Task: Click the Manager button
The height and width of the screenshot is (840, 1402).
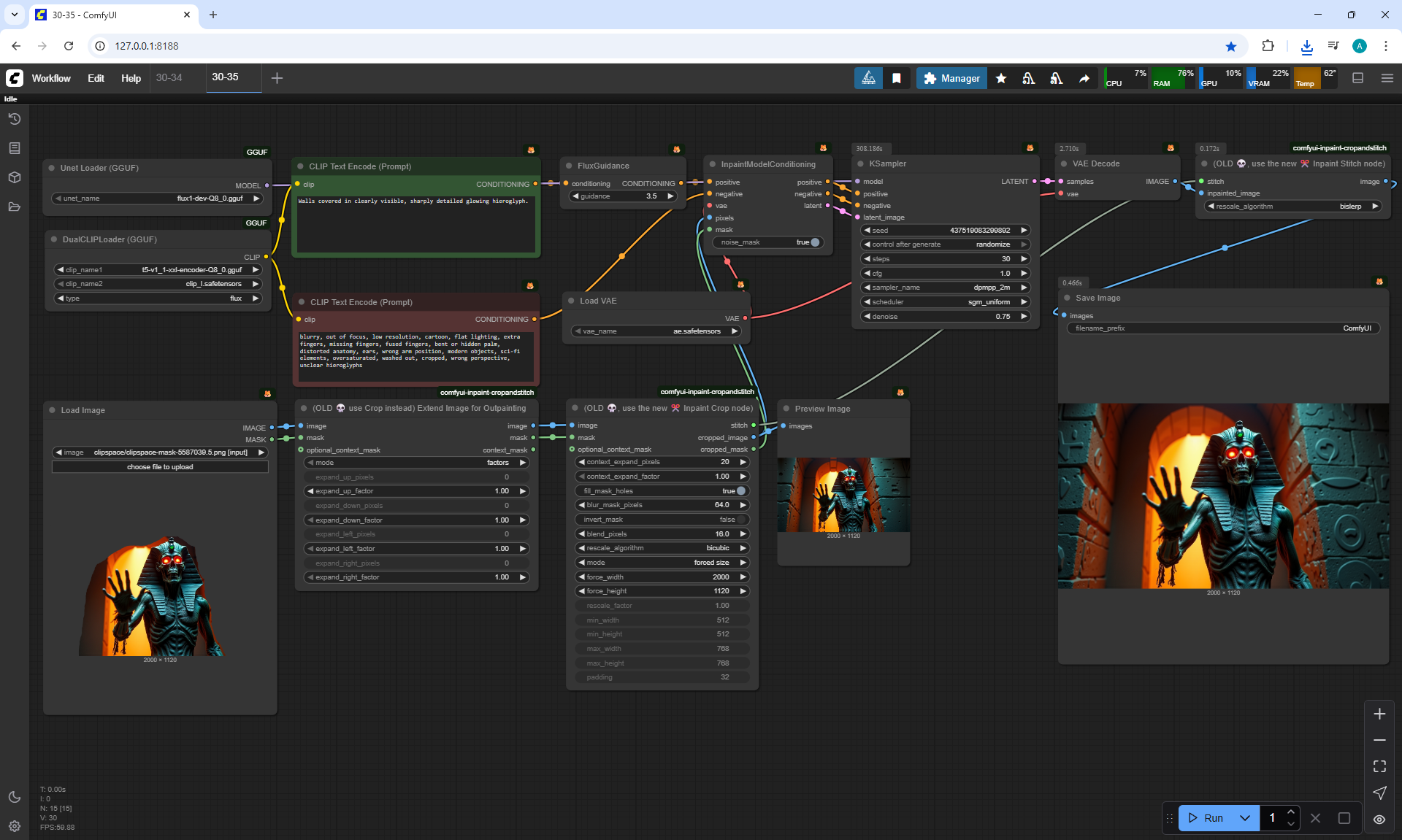Action: [x=951, y=78]
